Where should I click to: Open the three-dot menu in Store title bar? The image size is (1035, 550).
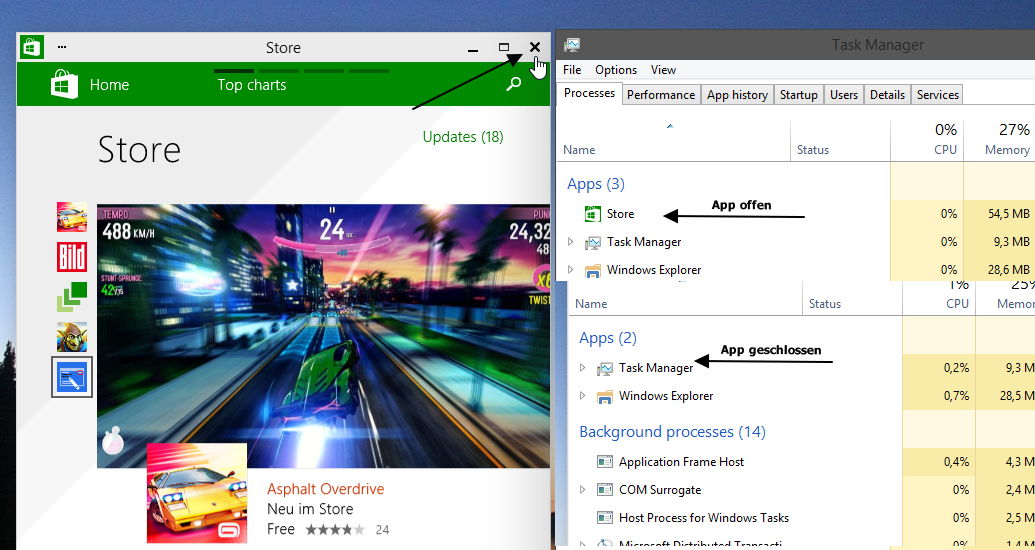click(x=61, y=47)
